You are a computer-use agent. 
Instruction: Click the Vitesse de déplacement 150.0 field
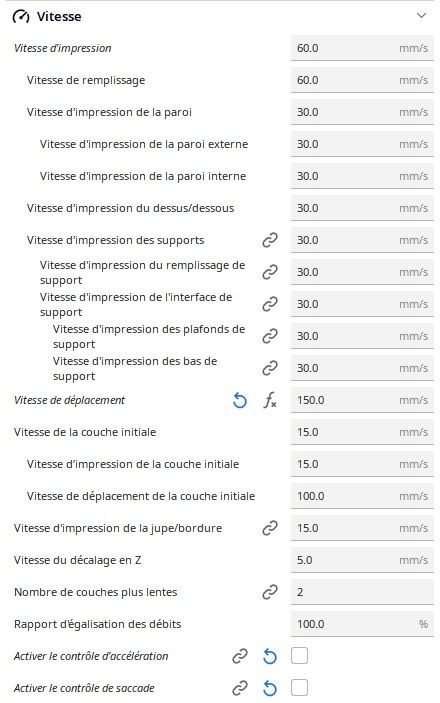(x=362, y=400)
